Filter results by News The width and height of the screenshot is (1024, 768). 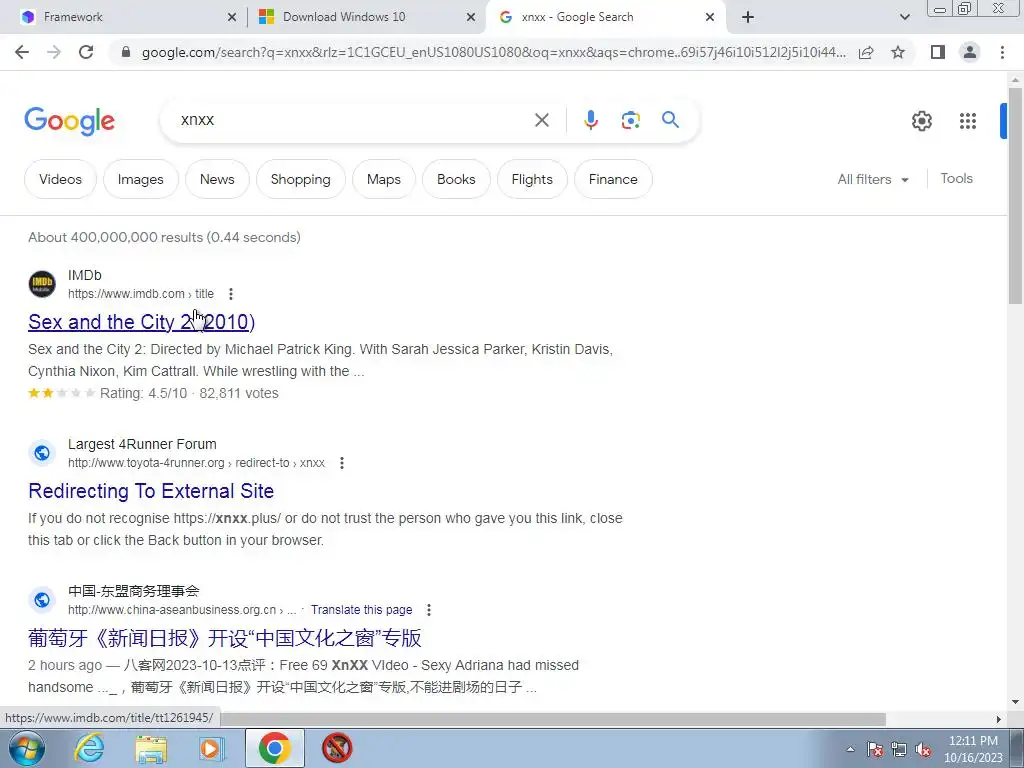click(217, 179)
